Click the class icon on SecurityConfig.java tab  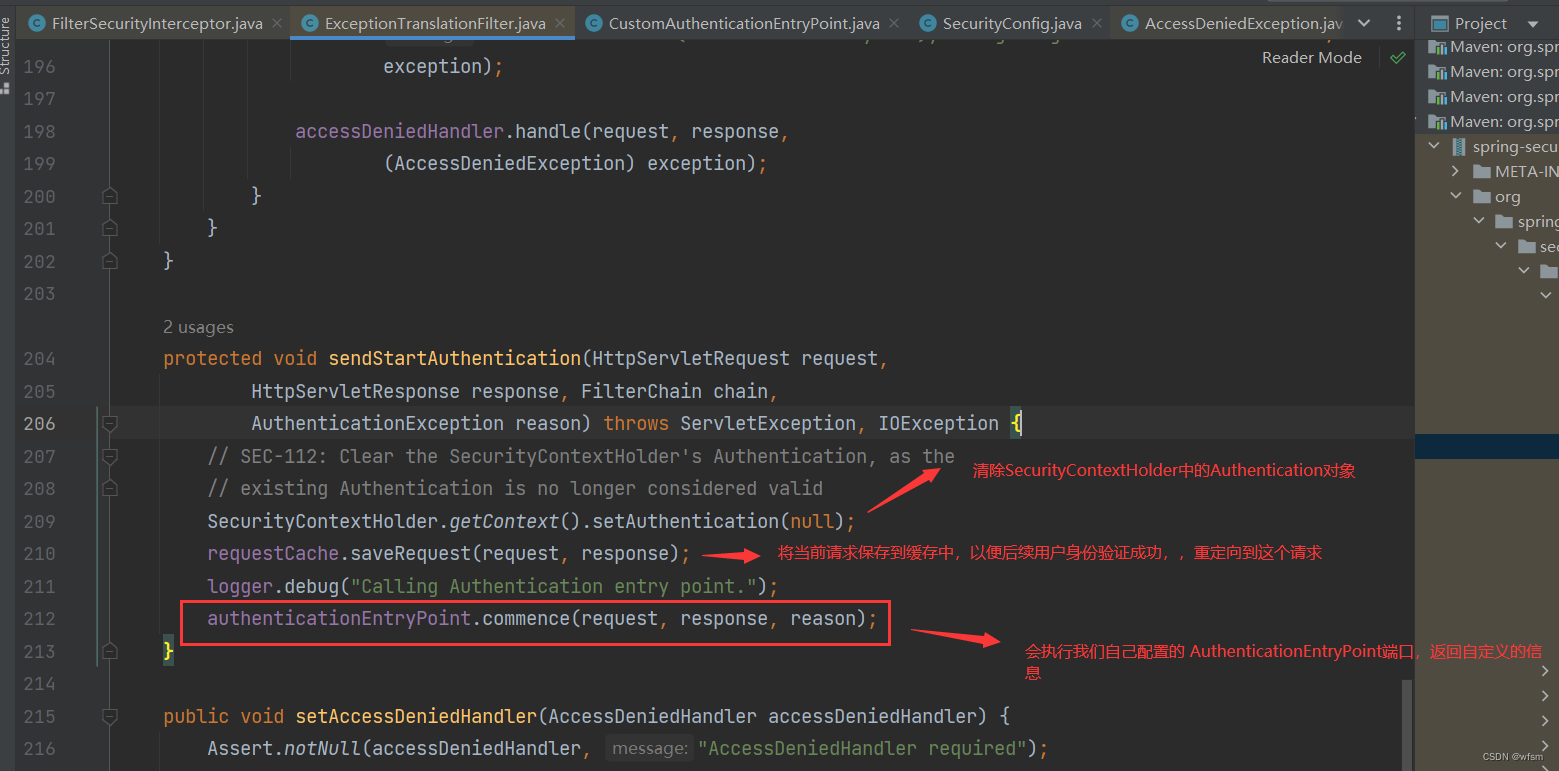(x=929, y=22)
